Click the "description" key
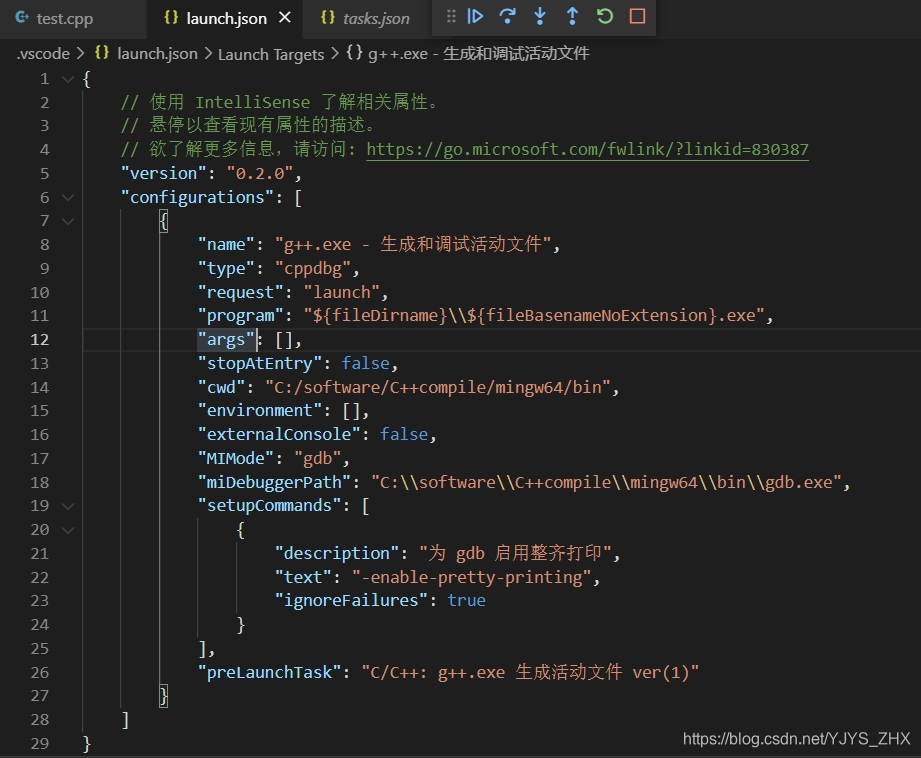The height and width of the screenshot is (758, 921). click(x=337, y=554)
